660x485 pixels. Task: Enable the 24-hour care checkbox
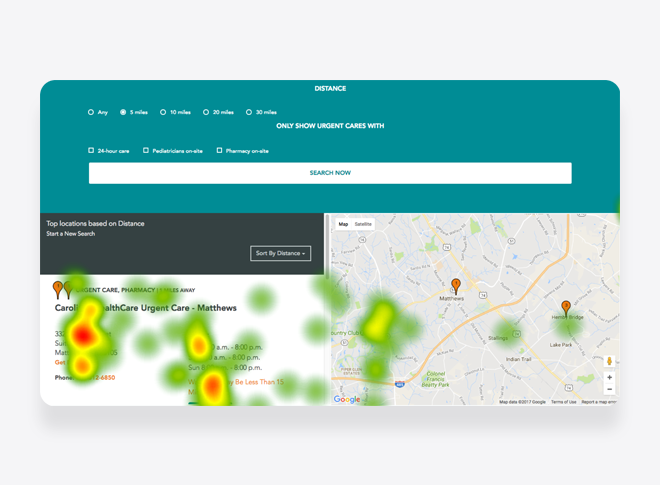91,150
